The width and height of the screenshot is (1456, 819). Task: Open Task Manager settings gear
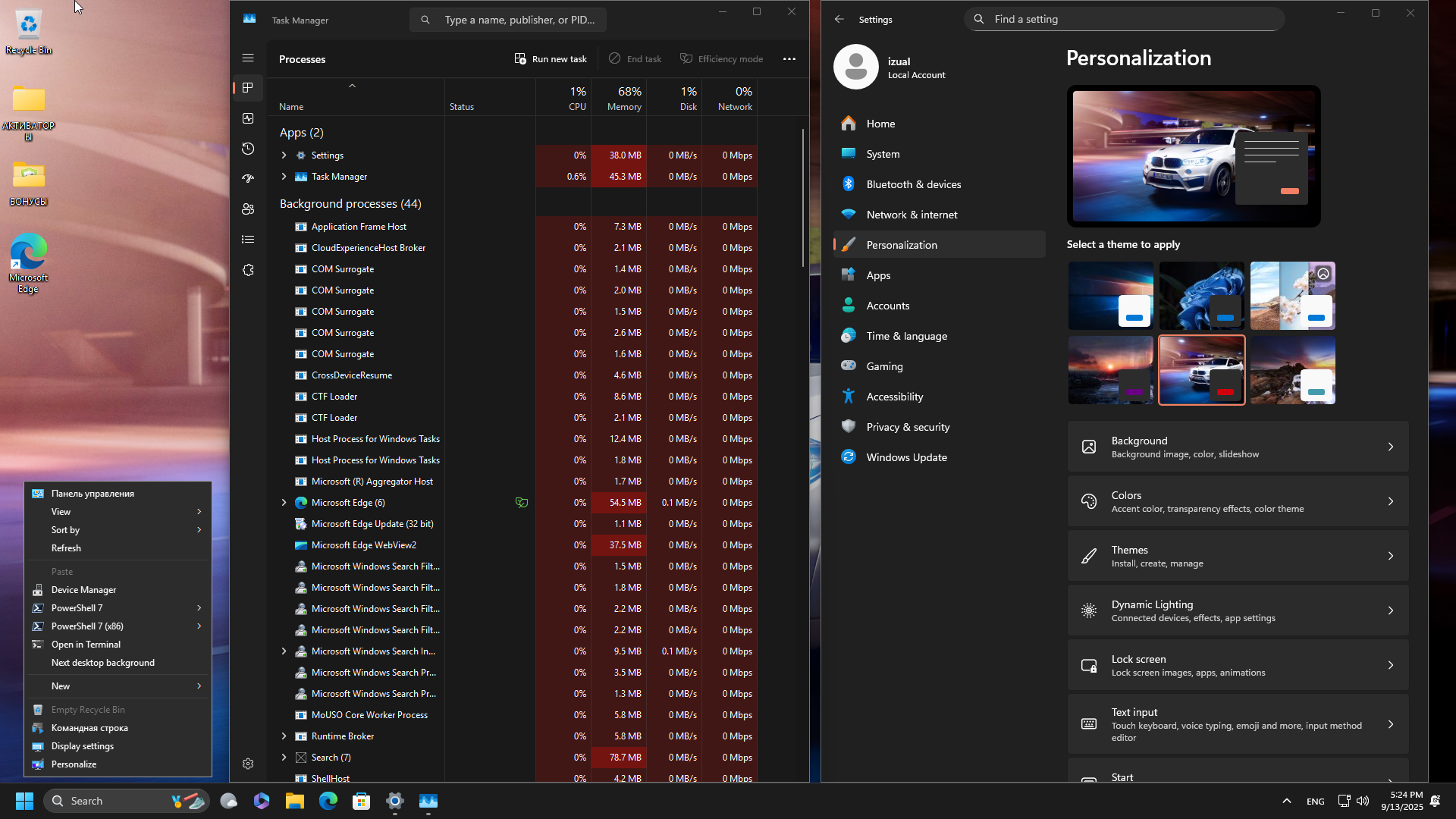(248, 764)
